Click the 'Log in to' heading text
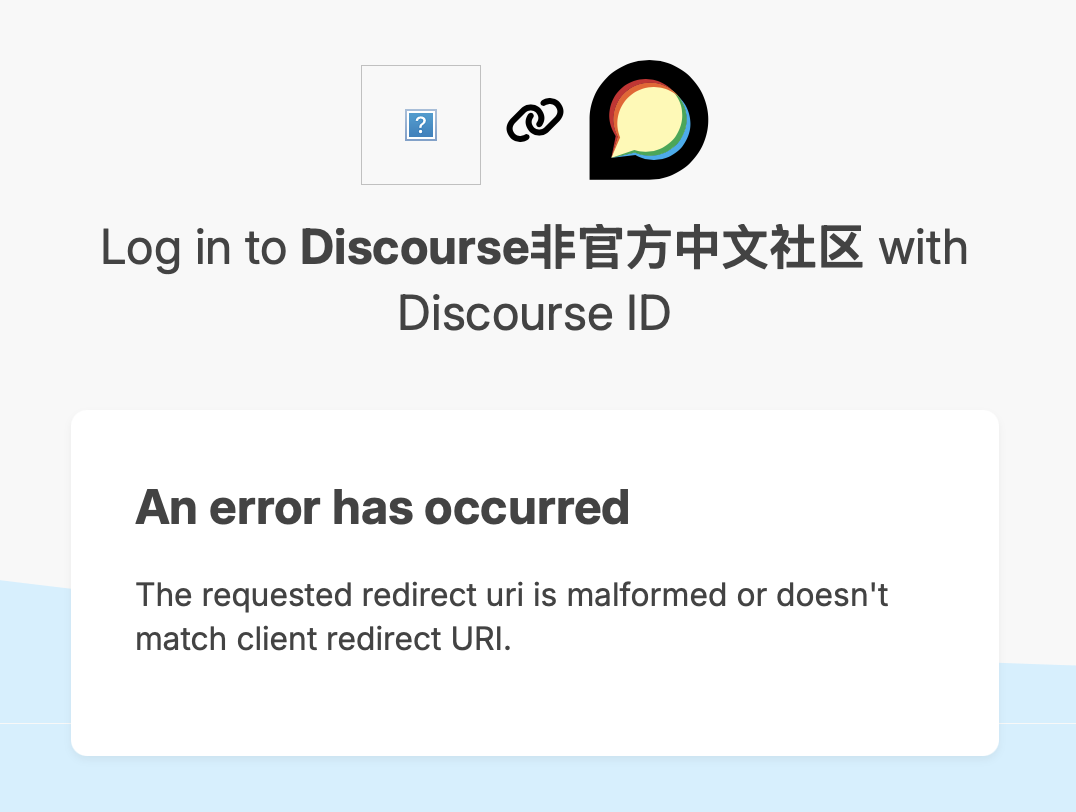 (x=193, y=248)
